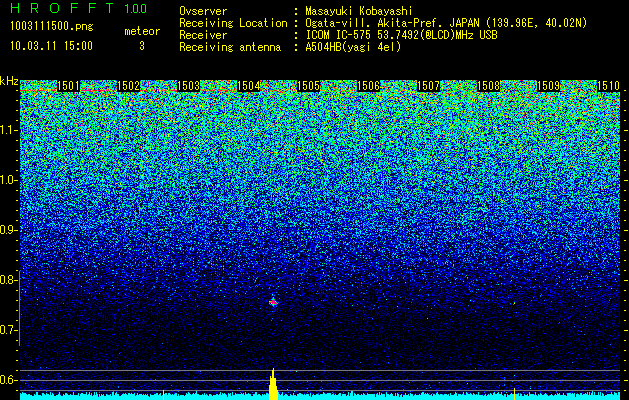Click the red meteor echo in the spectrogram
The width and height of the screenshot is (629, 400).
(273, 302)
